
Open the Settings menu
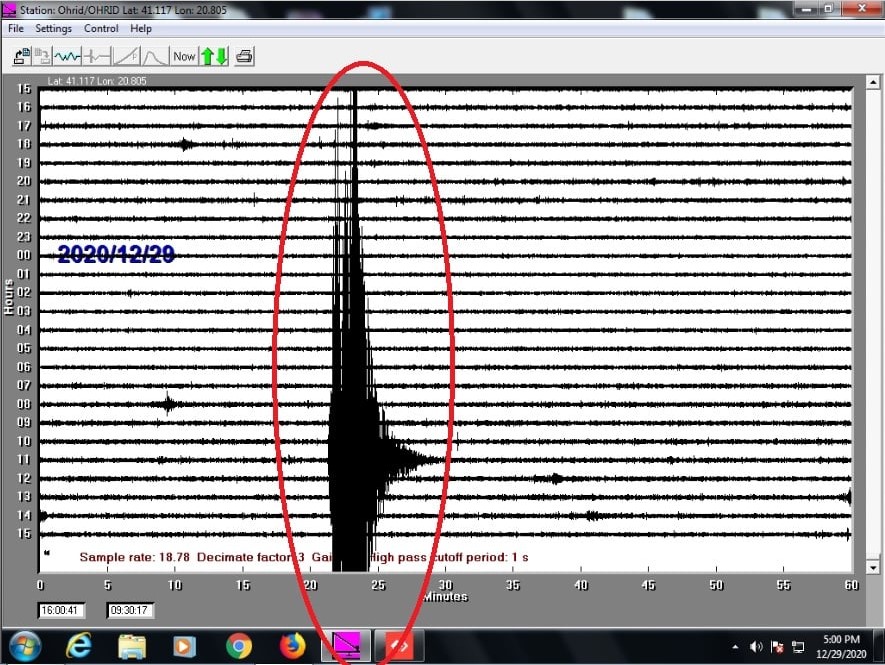(54, 29)
